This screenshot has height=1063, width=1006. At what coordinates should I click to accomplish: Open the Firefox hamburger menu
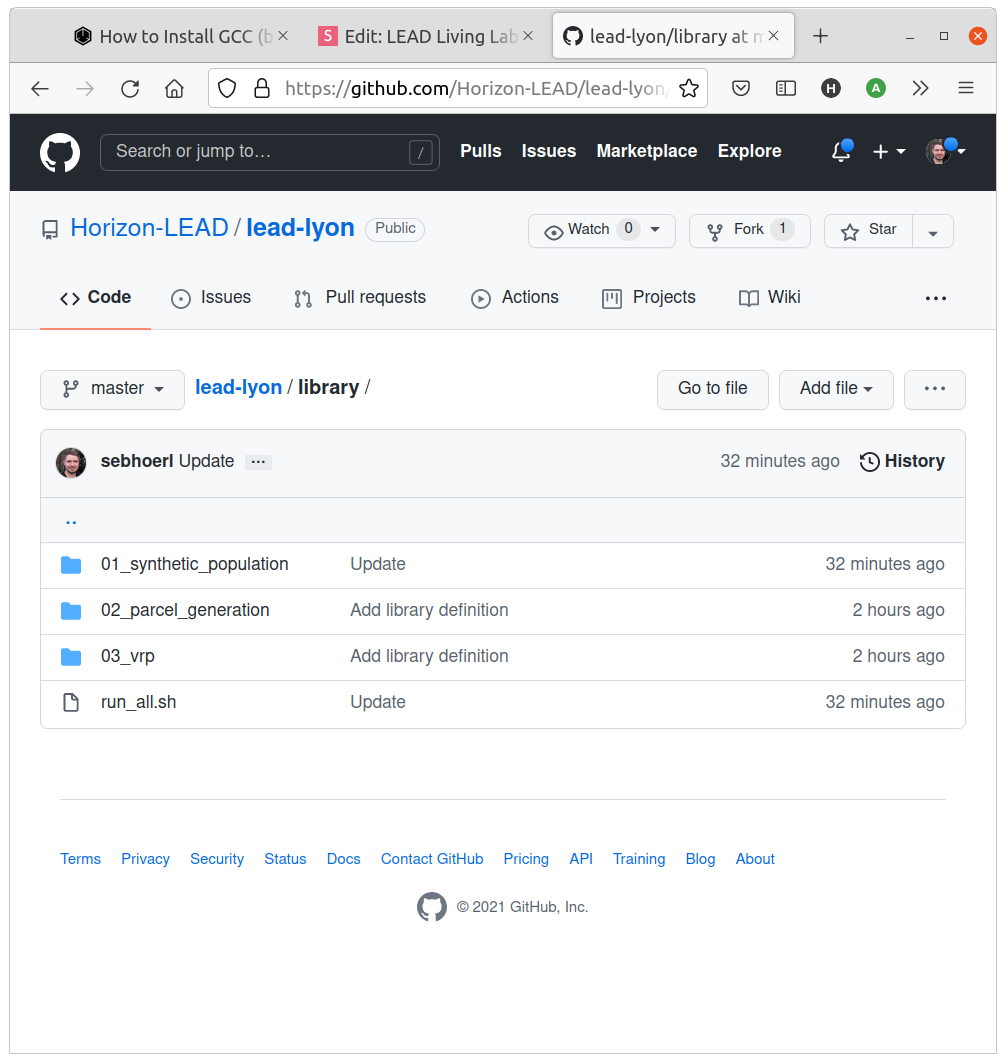[x=965, y=88]
